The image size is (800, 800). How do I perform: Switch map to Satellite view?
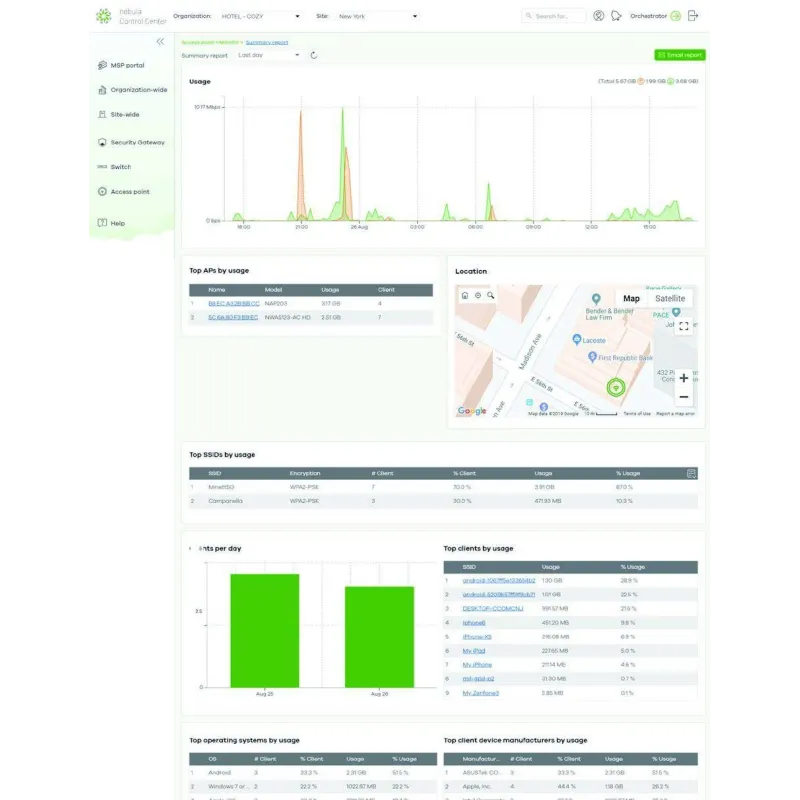pyautogui.click(x=670, y=298)
